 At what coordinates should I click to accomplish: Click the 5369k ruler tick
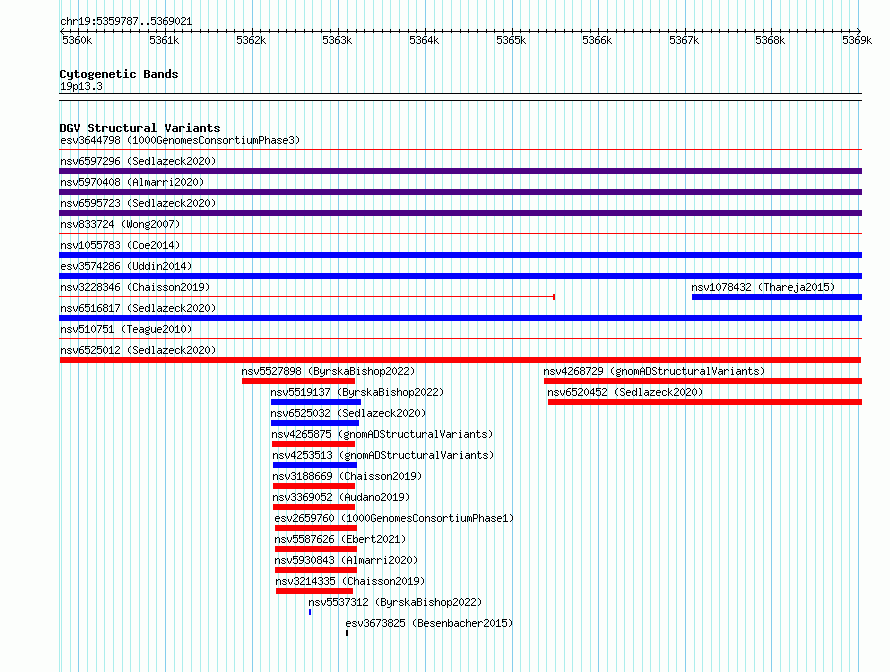857,40
